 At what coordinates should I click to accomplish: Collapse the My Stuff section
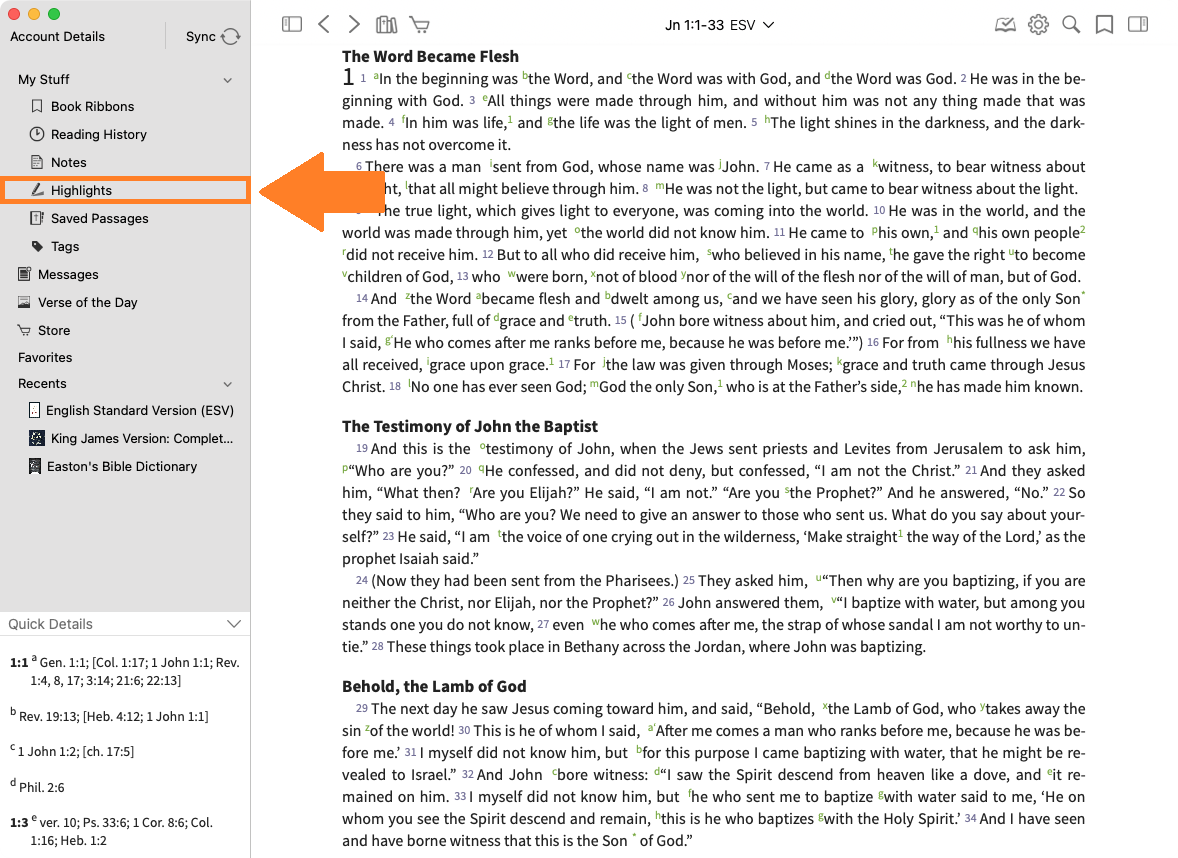click(227, 80)
